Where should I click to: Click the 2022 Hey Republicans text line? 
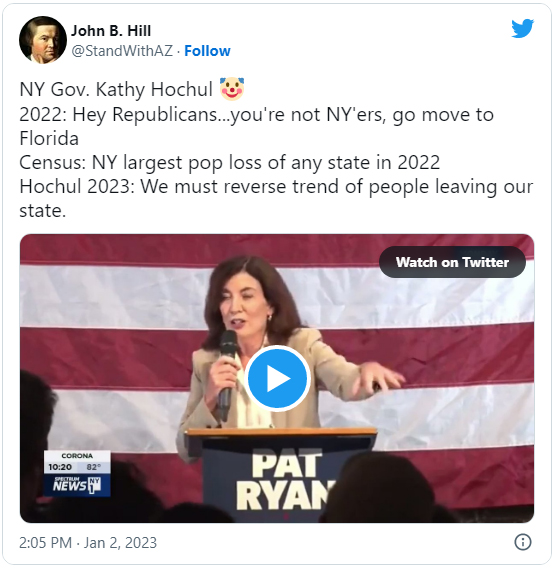(257, 126)
